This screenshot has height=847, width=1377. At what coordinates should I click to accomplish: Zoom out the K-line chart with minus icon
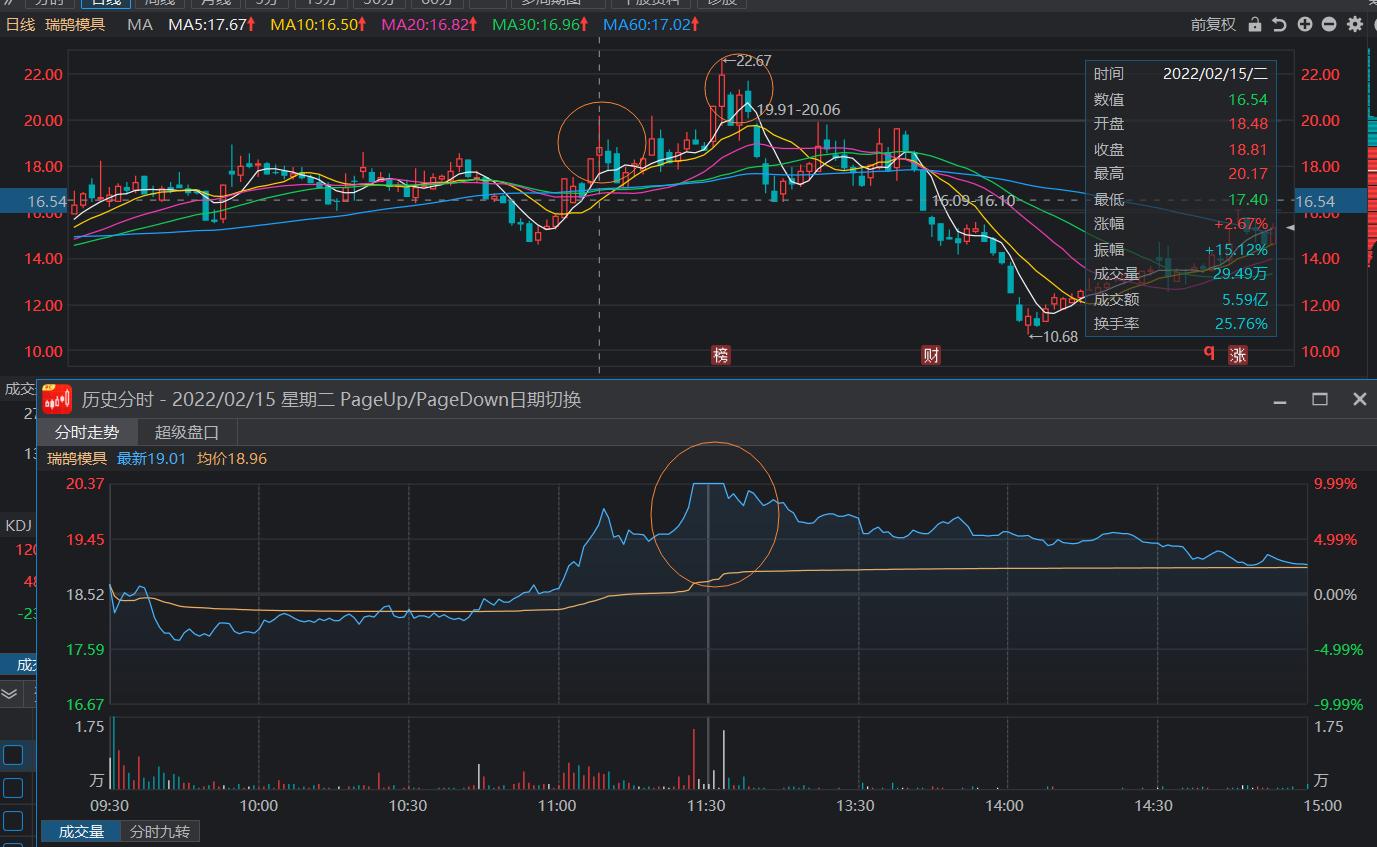pyautogui.click(x=1329, y=24)
